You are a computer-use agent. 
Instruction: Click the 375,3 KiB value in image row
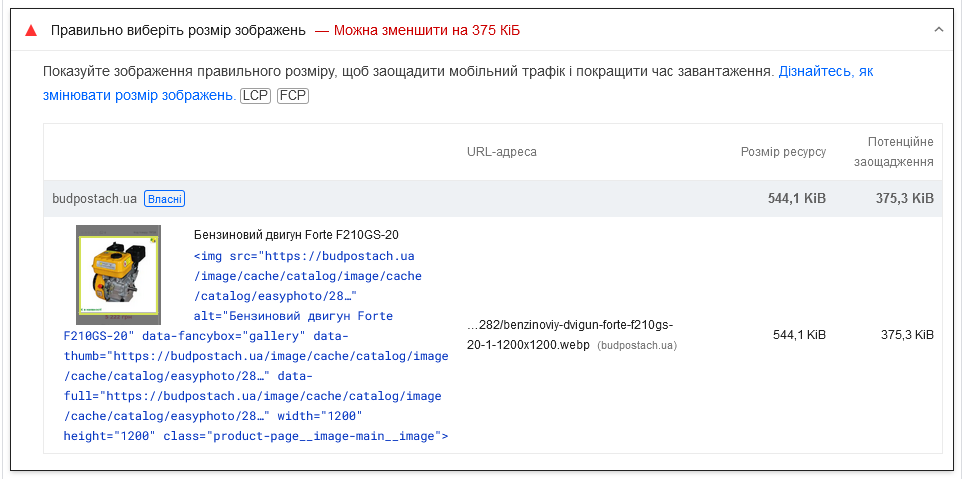coord(907,335)
